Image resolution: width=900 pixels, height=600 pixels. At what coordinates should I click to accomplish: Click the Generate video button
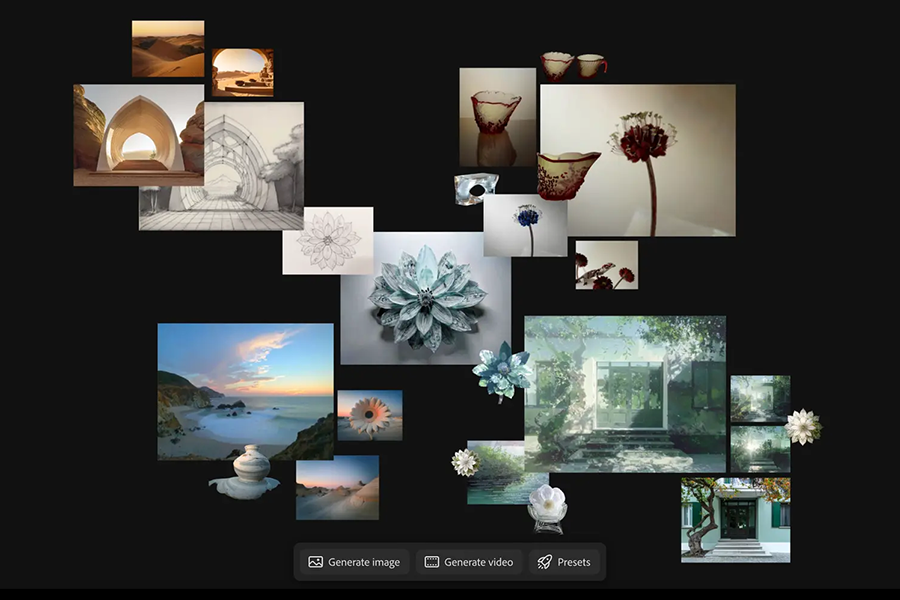click(x=469, y=562)
